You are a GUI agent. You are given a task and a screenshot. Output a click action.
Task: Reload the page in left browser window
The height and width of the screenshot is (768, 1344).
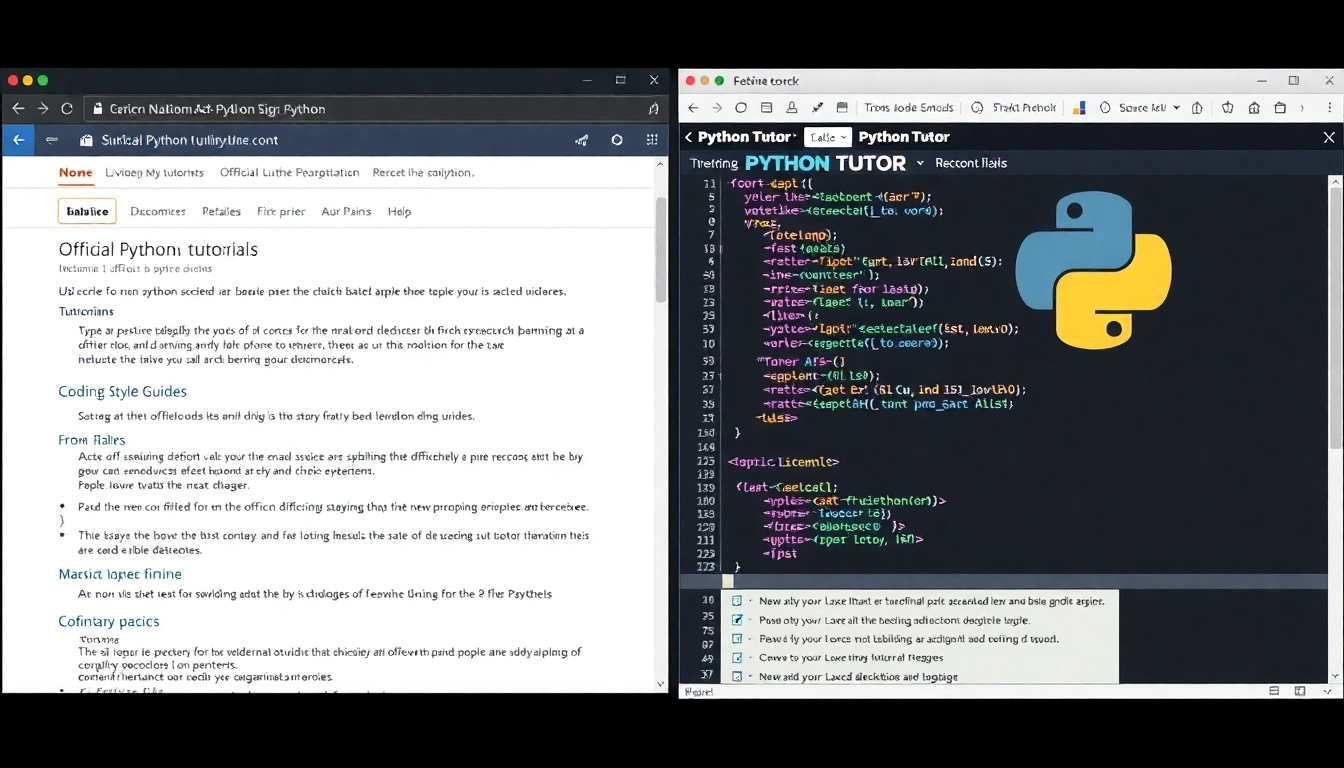click(67, 108)
